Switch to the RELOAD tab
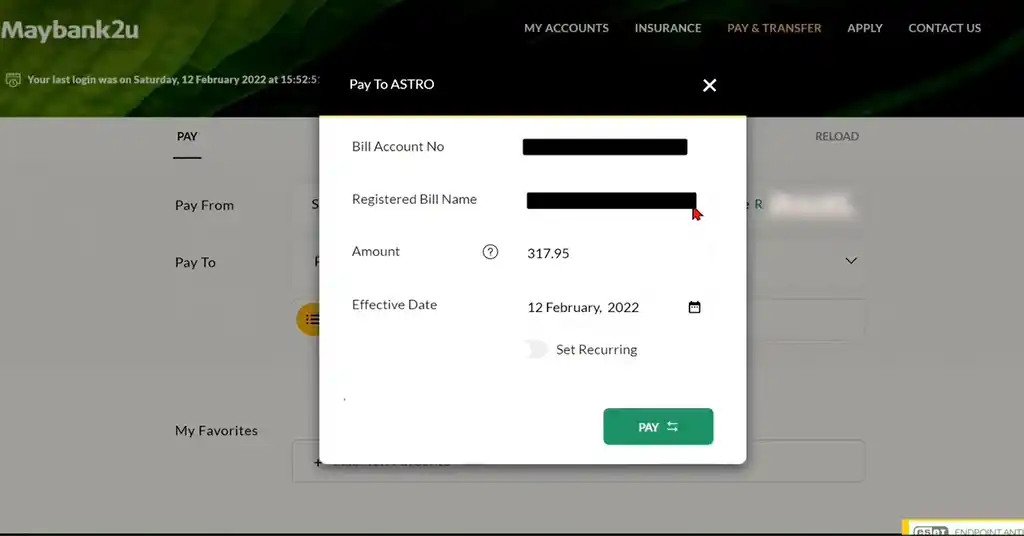Image resolution: width=1024 pixels, height=536 pixels. click(x=837, y=136)
